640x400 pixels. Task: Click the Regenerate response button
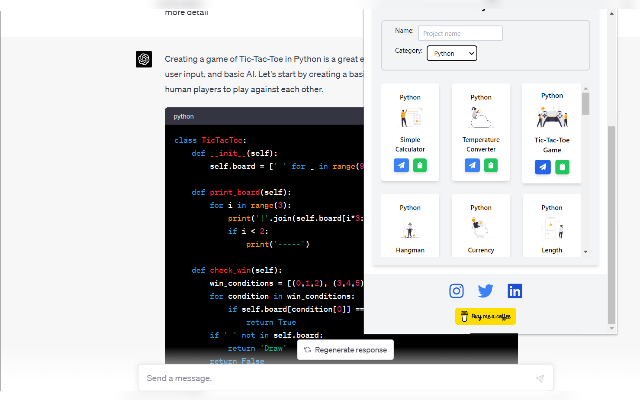(x=345, y=350)
